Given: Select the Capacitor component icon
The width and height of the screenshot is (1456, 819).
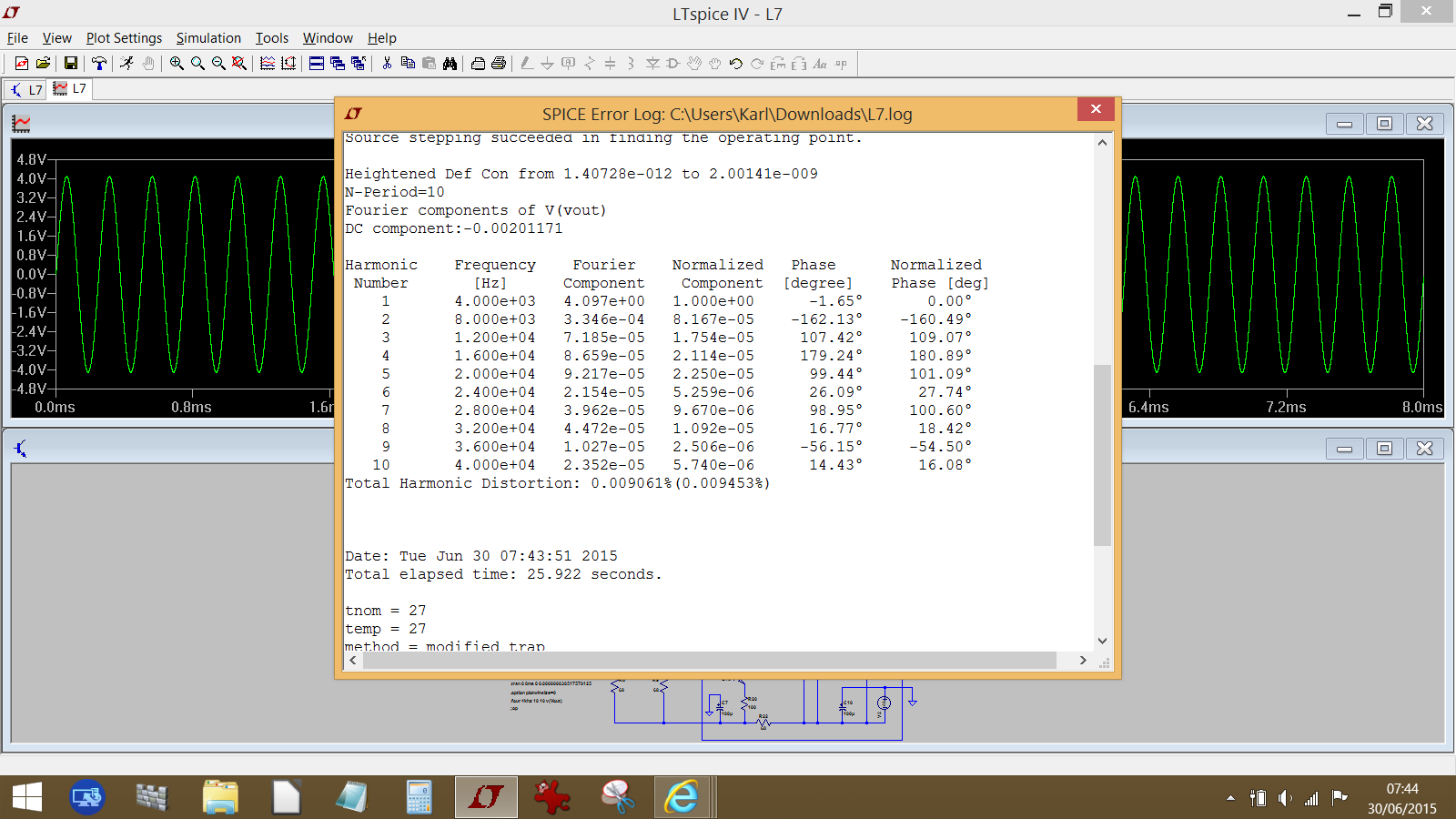Looking at the screenshot, I should [x=610, y=64].
